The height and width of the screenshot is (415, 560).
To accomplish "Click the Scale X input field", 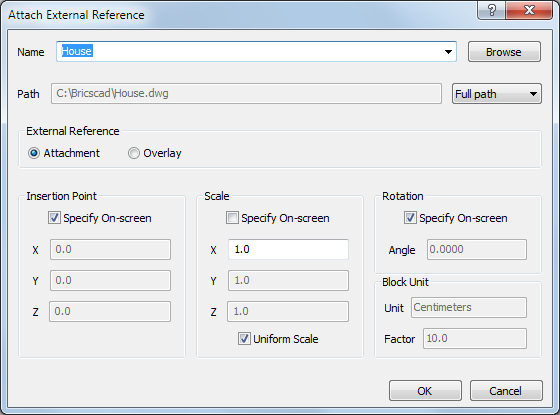I will [288, 249].
